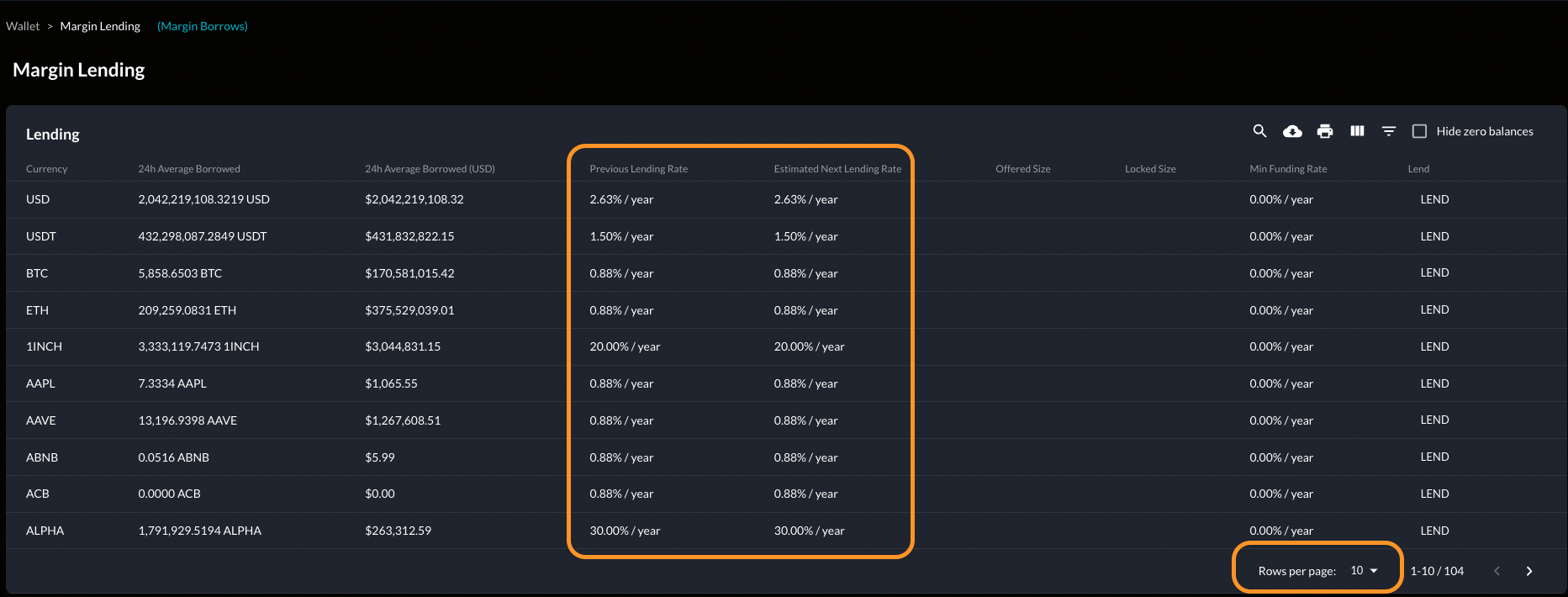Select the ABNB currency cell
Viewport: 1568px width, 597px height.
(x=42, y=457)
